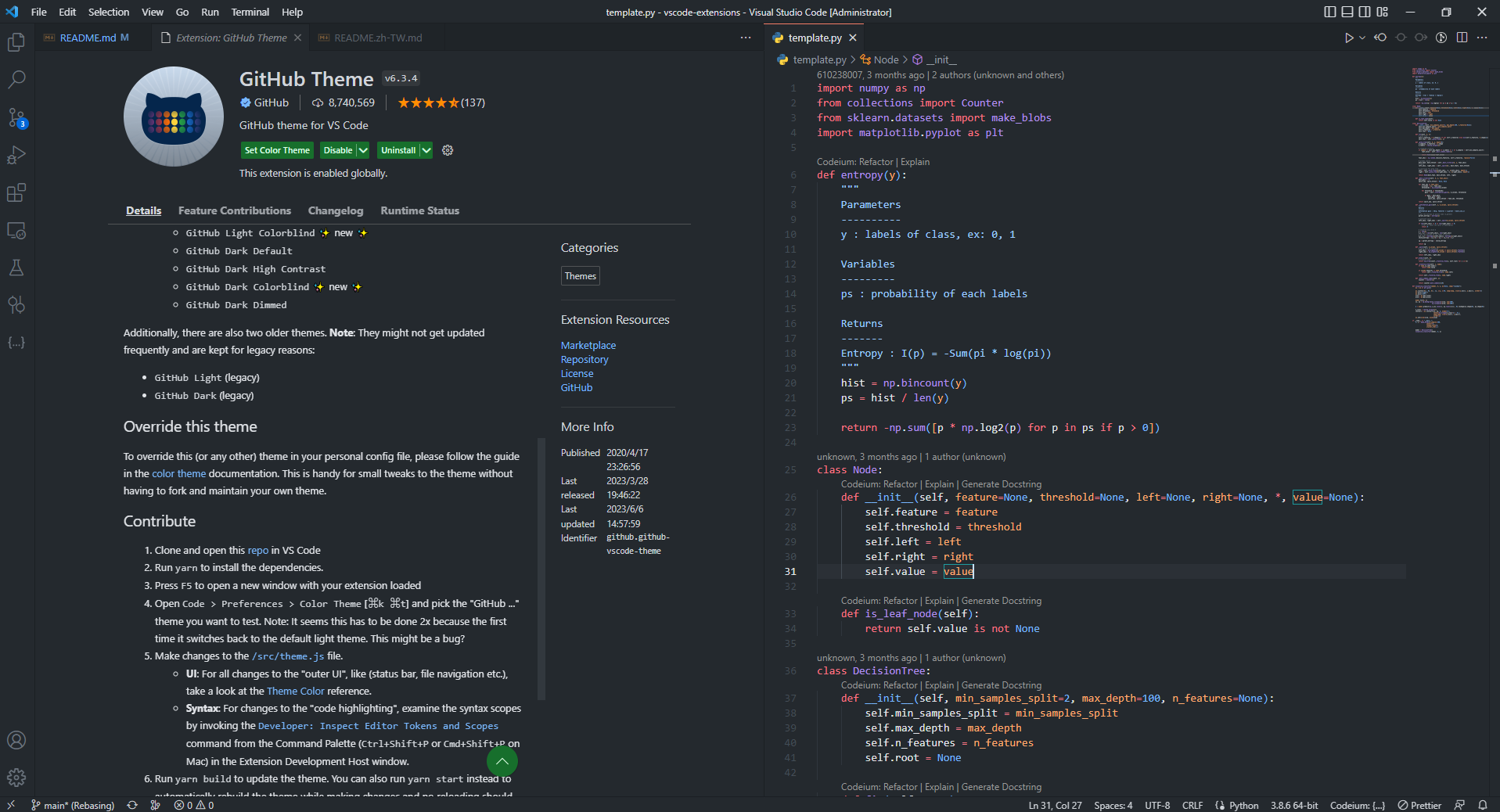This screenshot has height=812, width=1500.
Task: Open the Accounts icon in the activity bar
Action: coord(16,740)
